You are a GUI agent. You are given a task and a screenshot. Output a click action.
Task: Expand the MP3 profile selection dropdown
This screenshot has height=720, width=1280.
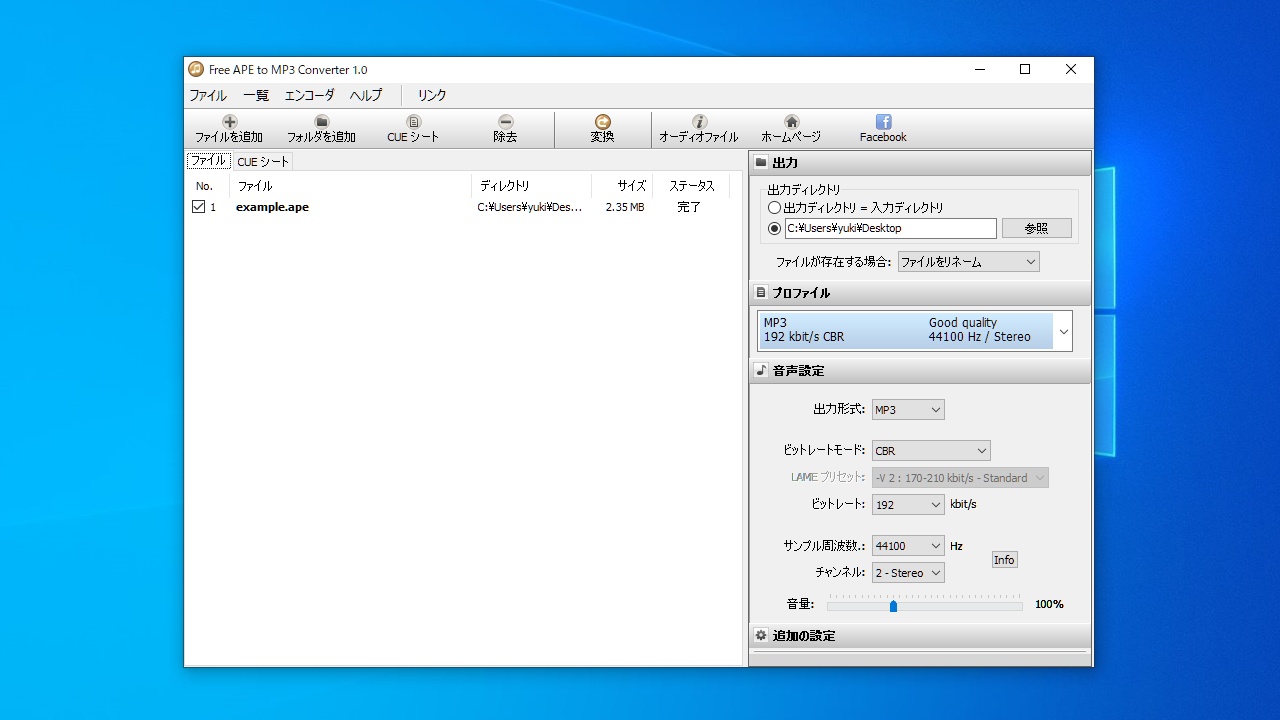pyautogui.click(x=1064, y=331)
